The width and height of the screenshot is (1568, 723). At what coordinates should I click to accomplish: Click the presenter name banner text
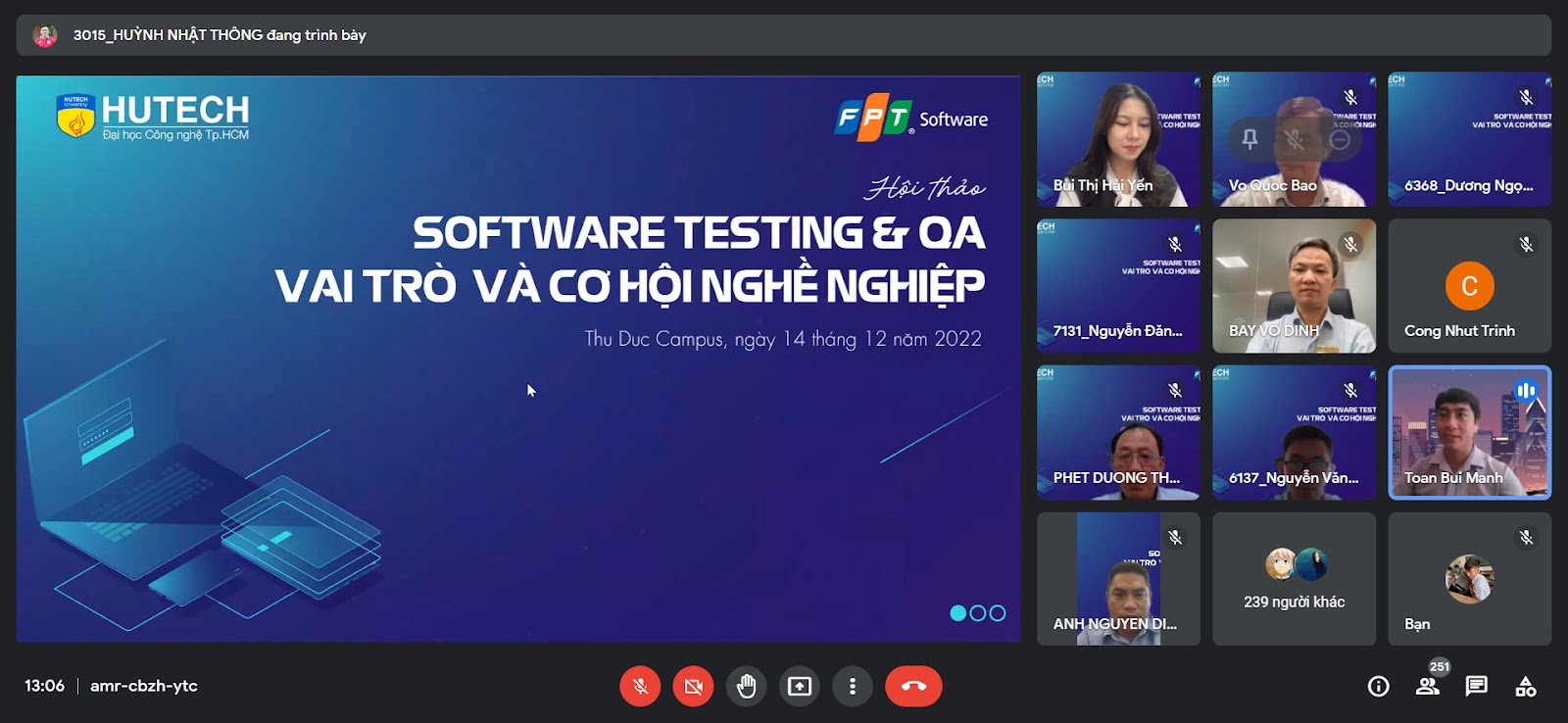[x=220, y=35]
